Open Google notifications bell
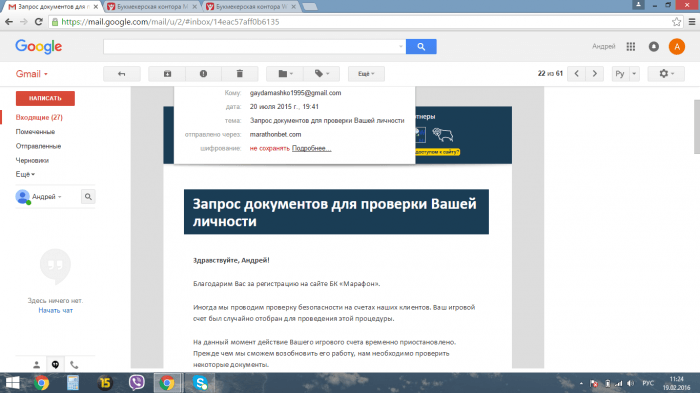 (x=654, y=46)
